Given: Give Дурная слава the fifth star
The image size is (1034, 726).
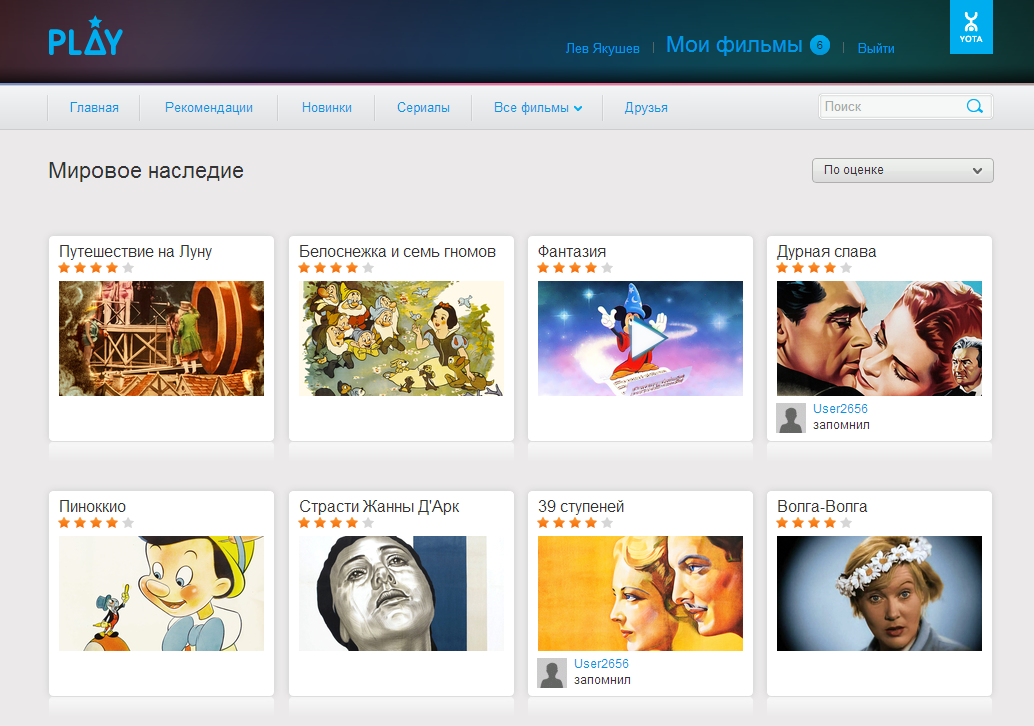Looking at the screenshot, I should (846, 268).
